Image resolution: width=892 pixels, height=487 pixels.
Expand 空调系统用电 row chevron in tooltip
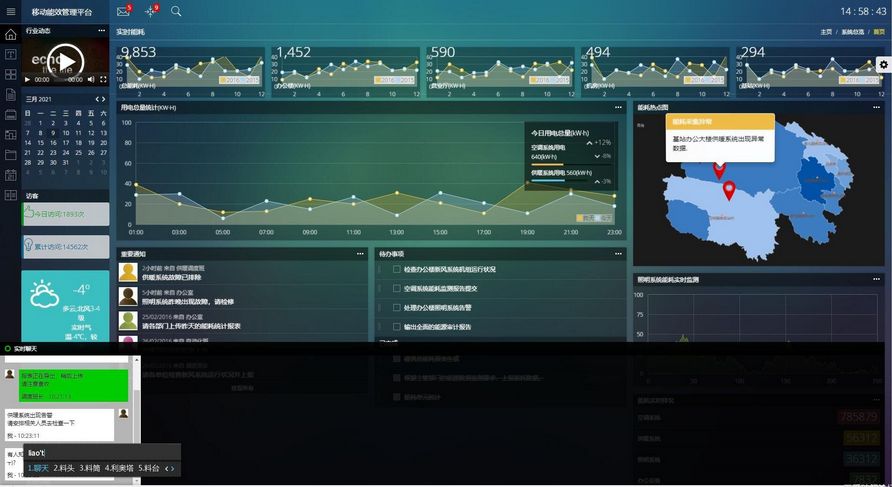pyautogui.click(x=597, y=156)
